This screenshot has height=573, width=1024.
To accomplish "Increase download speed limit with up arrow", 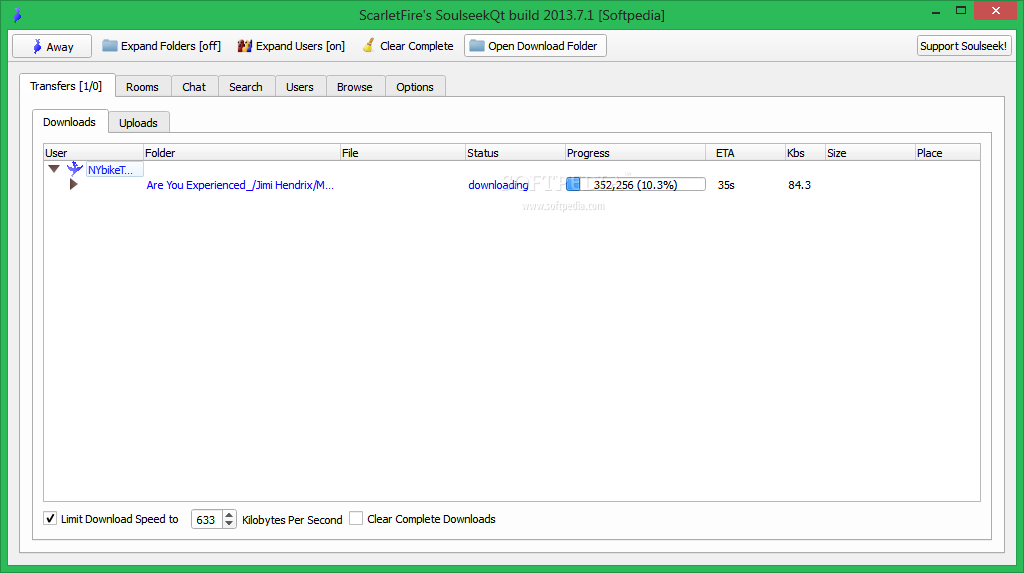I will click(x=229, y=515).
